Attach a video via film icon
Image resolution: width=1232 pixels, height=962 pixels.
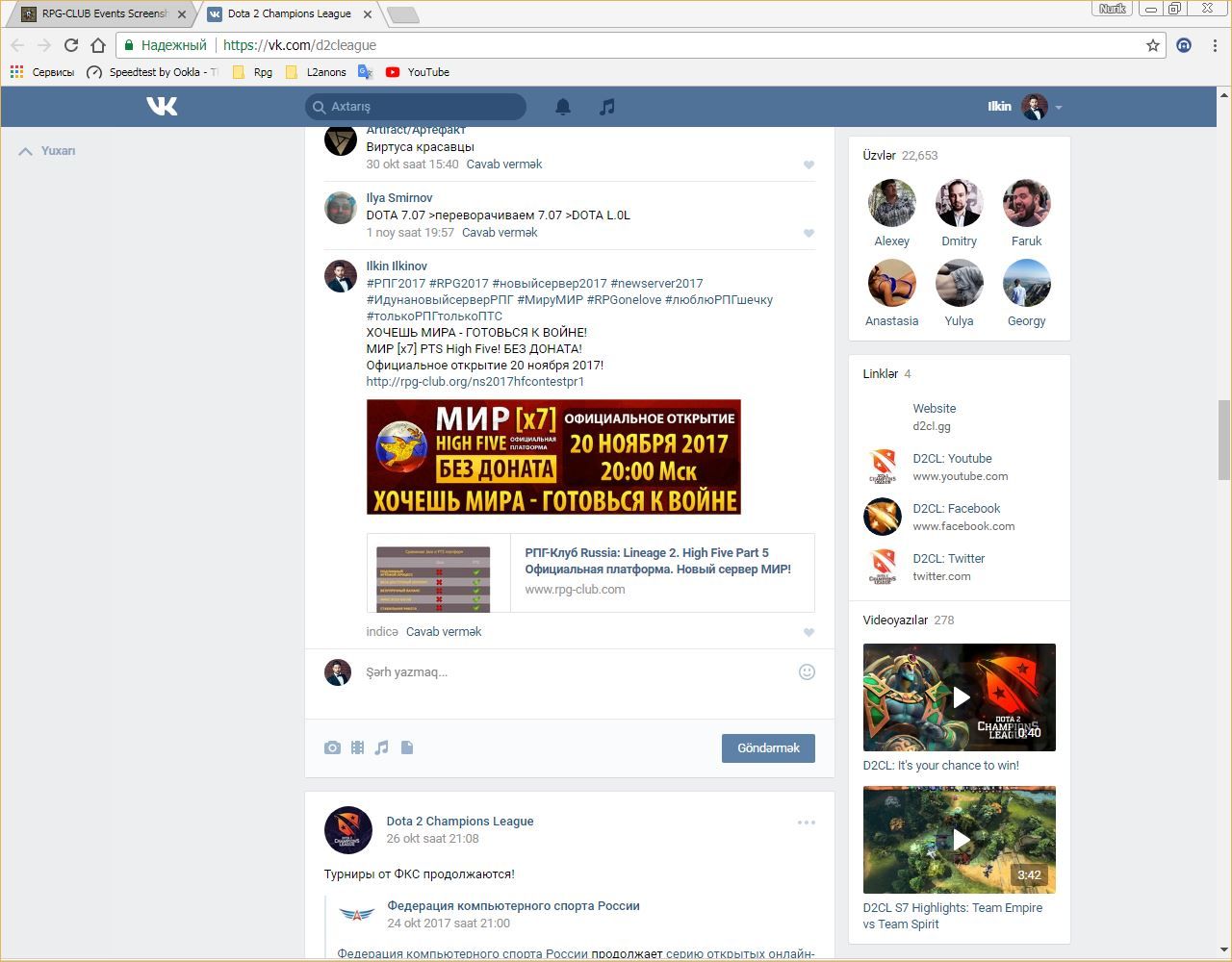[357, 747]
